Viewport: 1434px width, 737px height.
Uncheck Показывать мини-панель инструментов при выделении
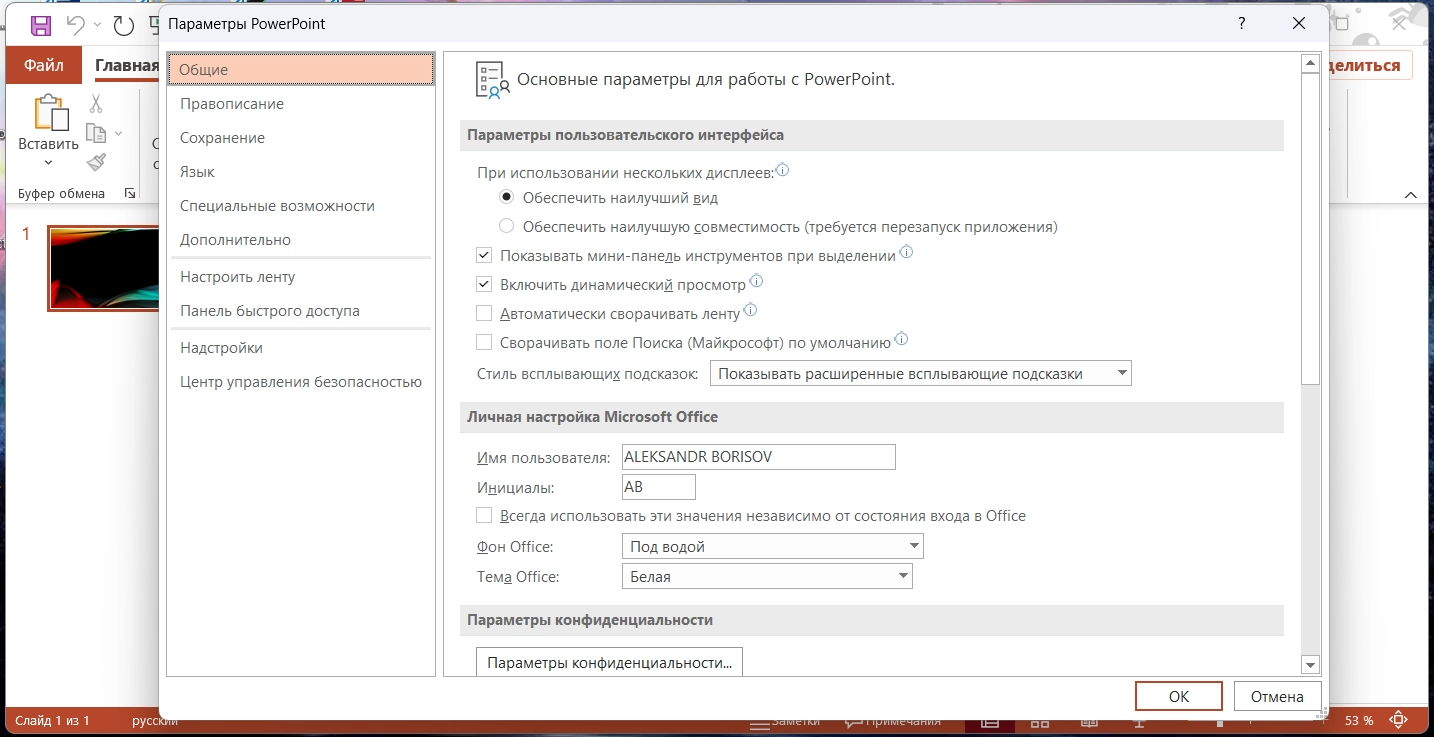484,256
